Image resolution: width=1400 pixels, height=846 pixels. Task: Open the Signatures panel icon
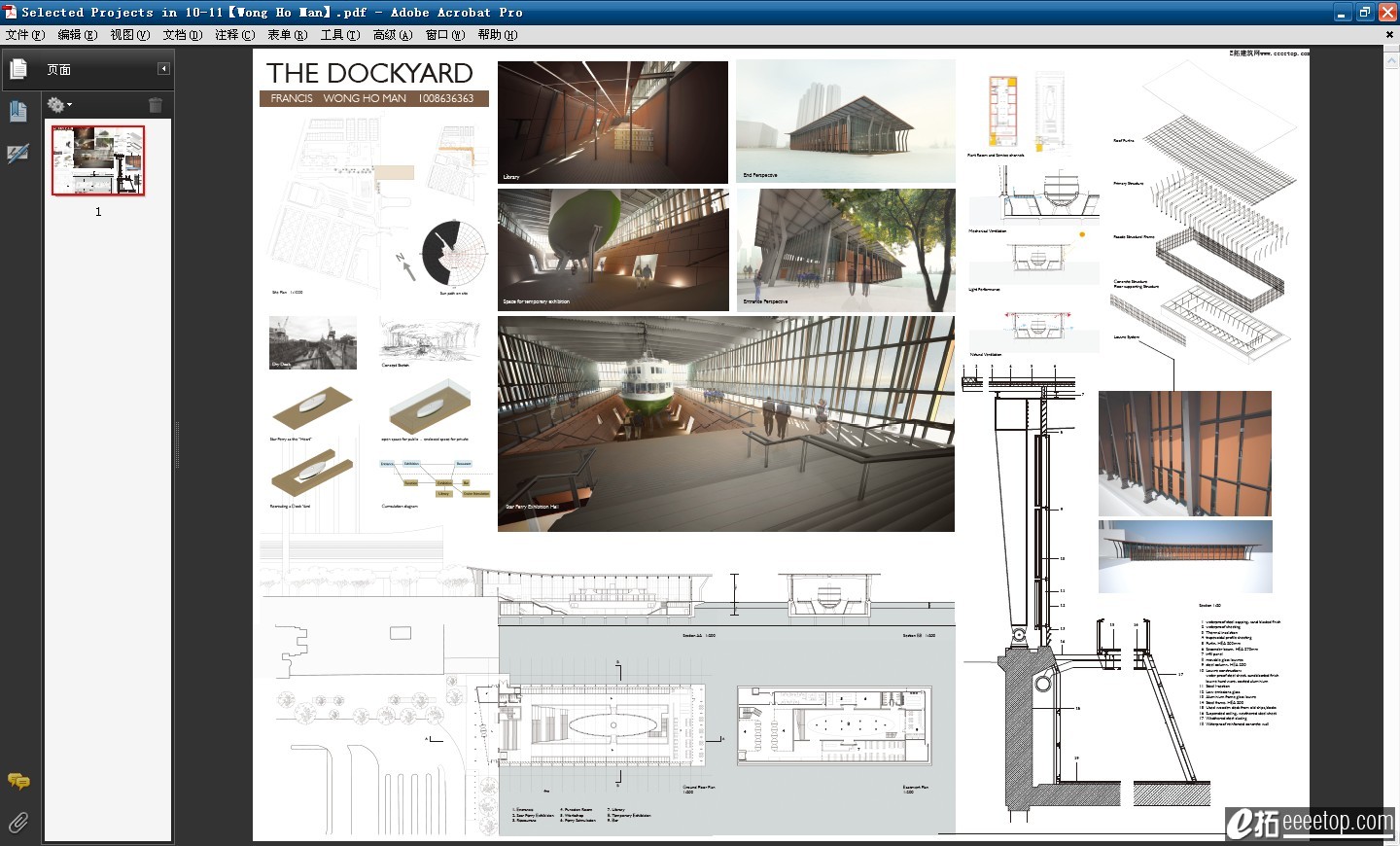18,154
